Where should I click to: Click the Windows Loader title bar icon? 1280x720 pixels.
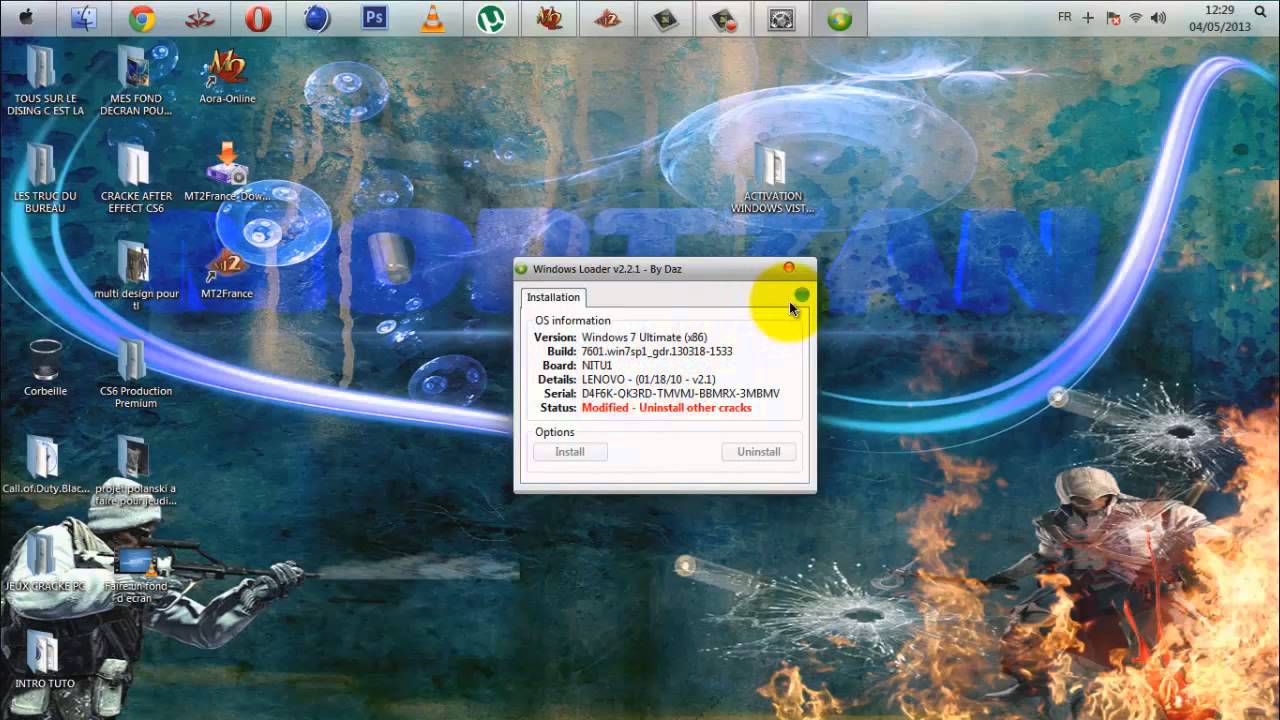point(521,269)
